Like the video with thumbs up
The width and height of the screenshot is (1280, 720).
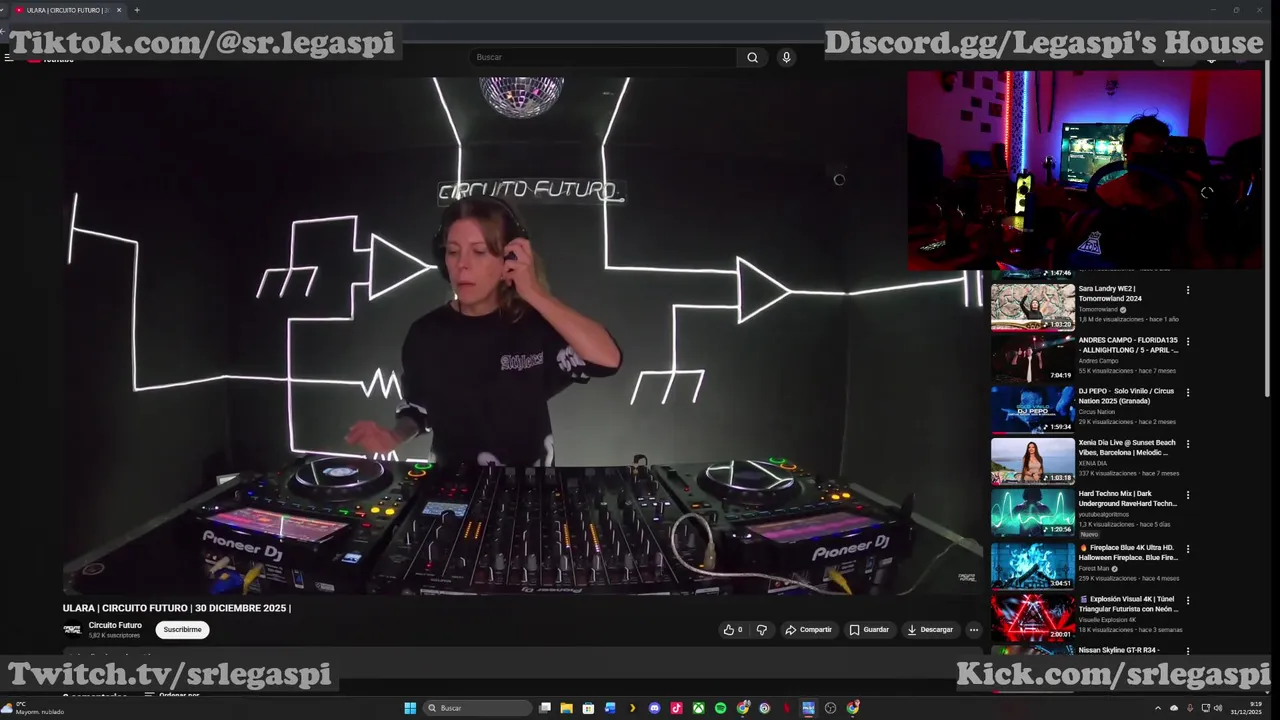point(733,630)
